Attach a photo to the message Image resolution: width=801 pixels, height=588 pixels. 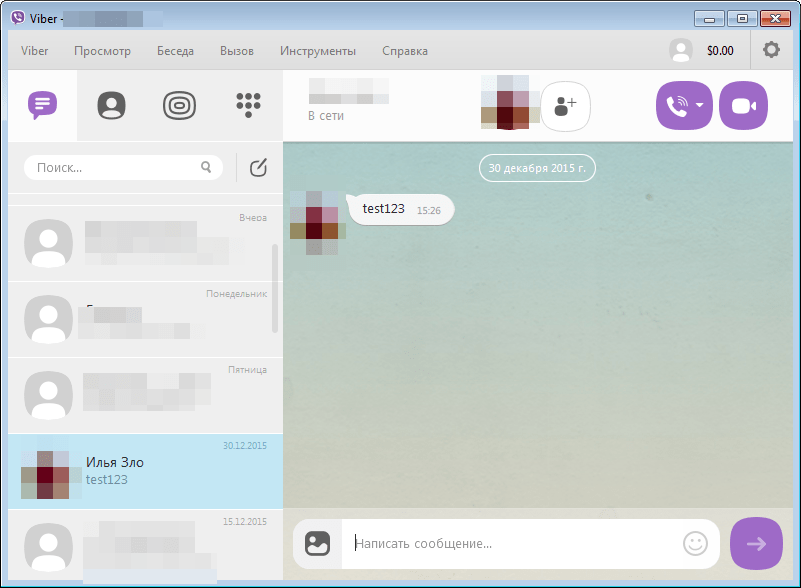[318, 543]
